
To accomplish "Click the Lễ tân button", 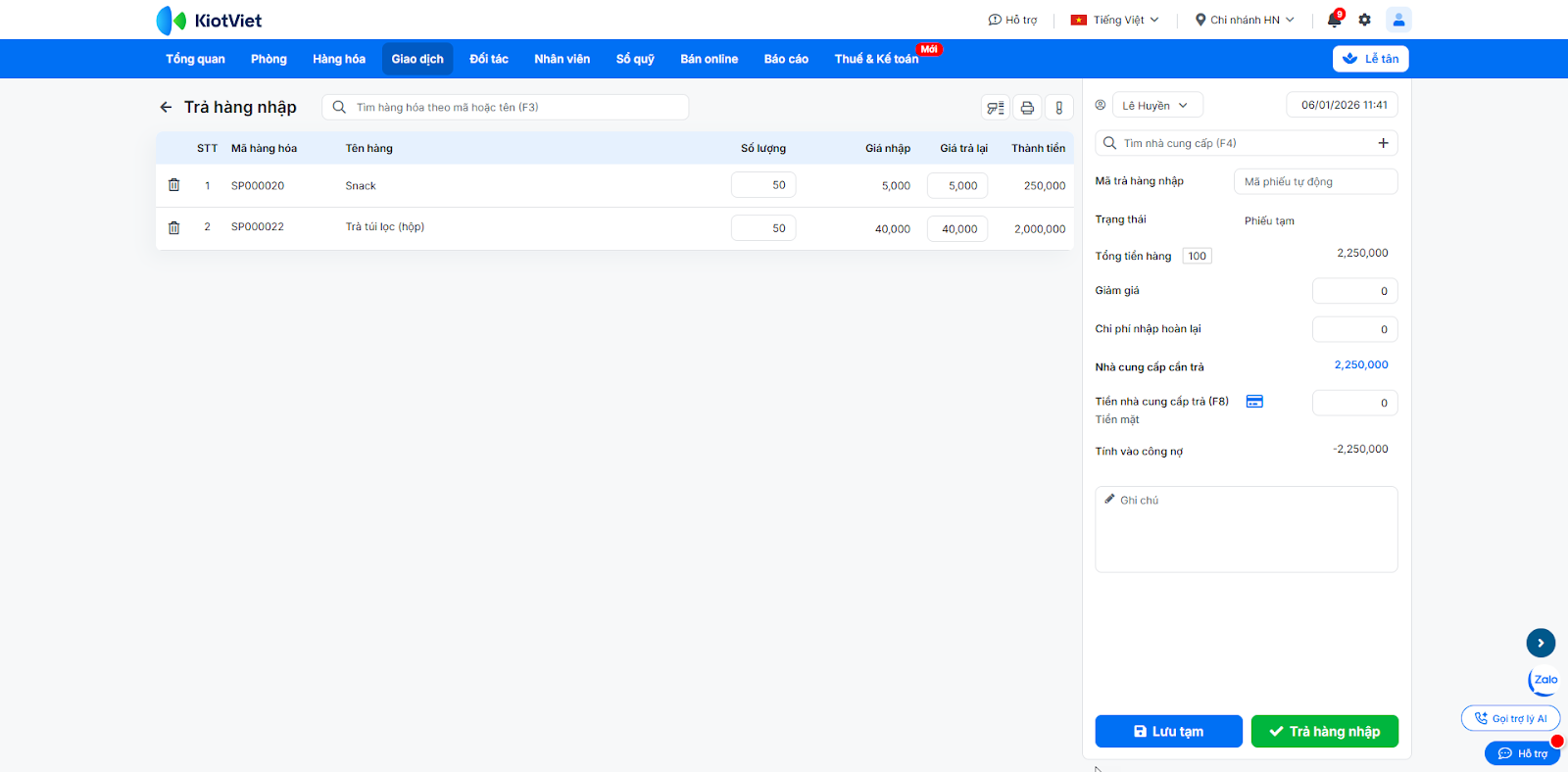I will tap(1370, 59).
